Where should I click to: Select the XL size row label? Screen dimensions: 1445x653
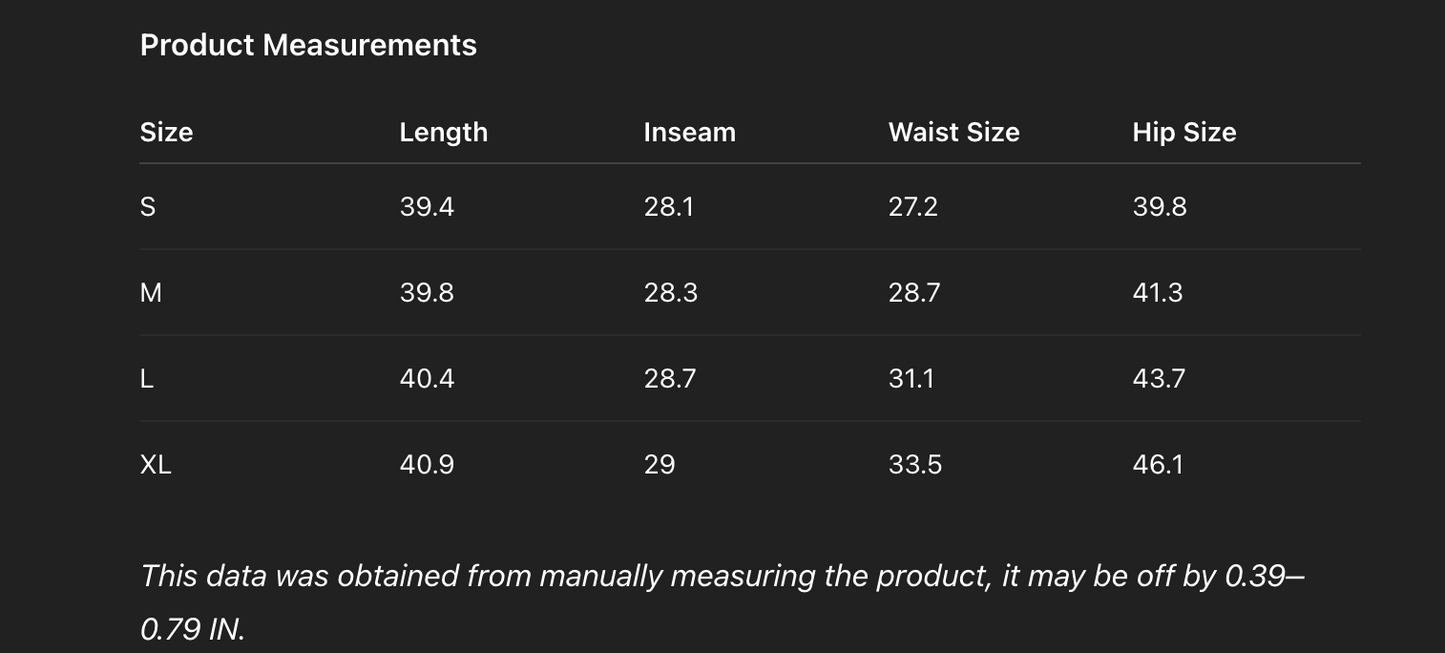tap(156, 464)
